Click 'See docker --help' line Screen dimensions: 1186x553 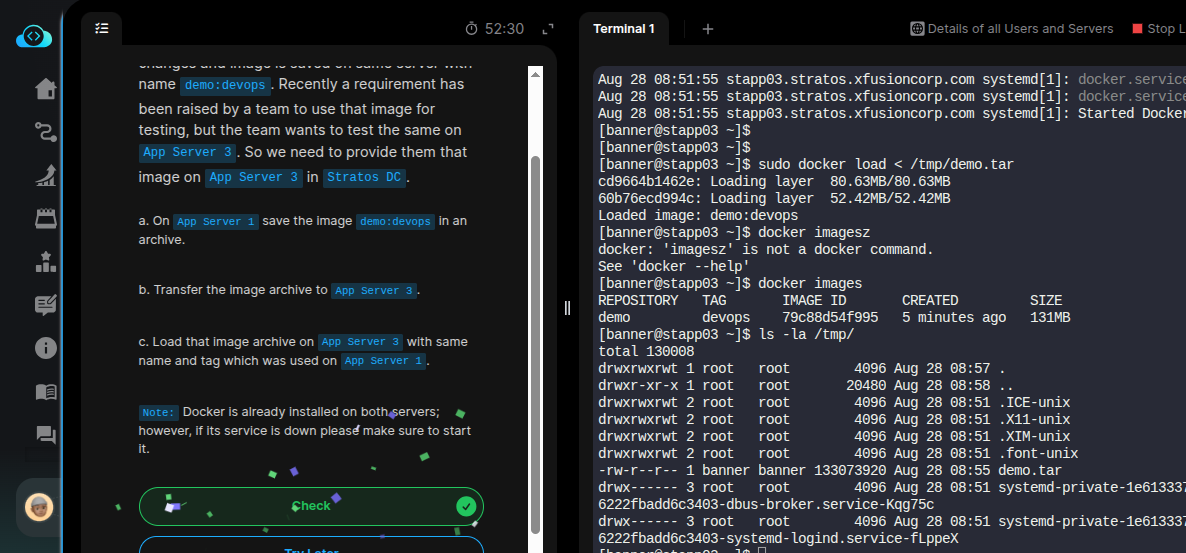(674, 266)
